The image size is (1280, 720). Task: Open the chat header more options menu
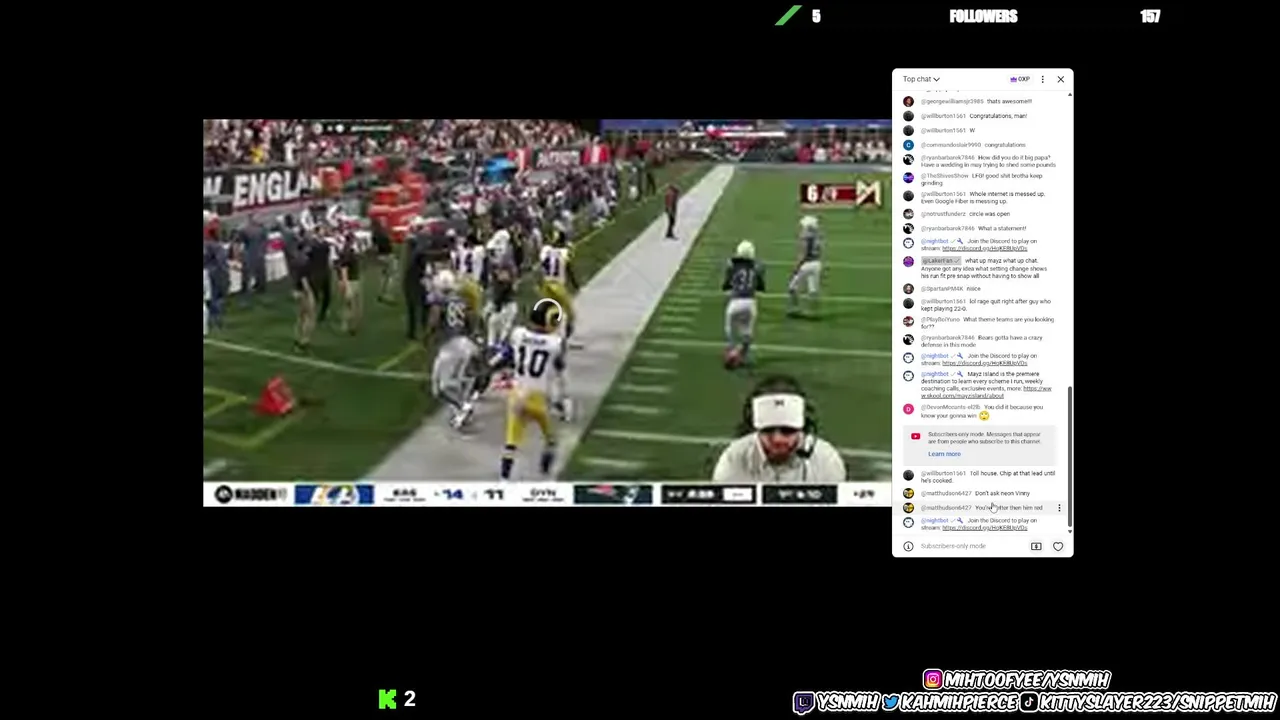pos(1042,79)
